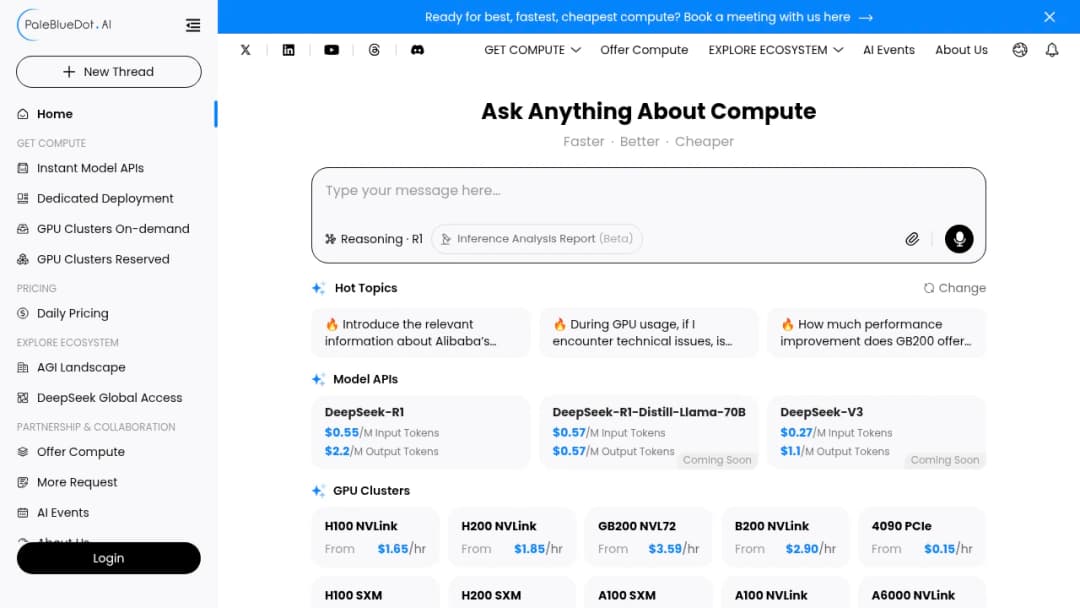Open the Threads social icon
The image size is (1080, 608).
374,50
